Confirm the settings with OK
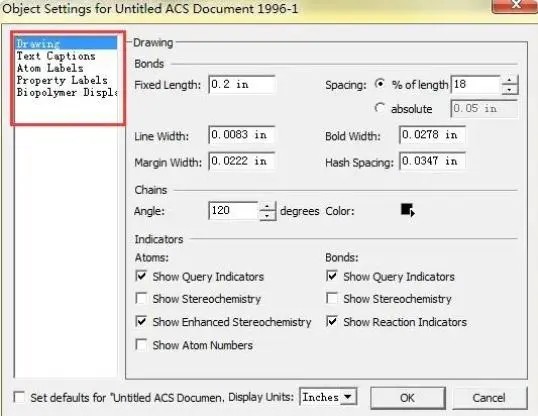Image resolution: width=538 pixels, height=416 pixels. click(408, 398)
